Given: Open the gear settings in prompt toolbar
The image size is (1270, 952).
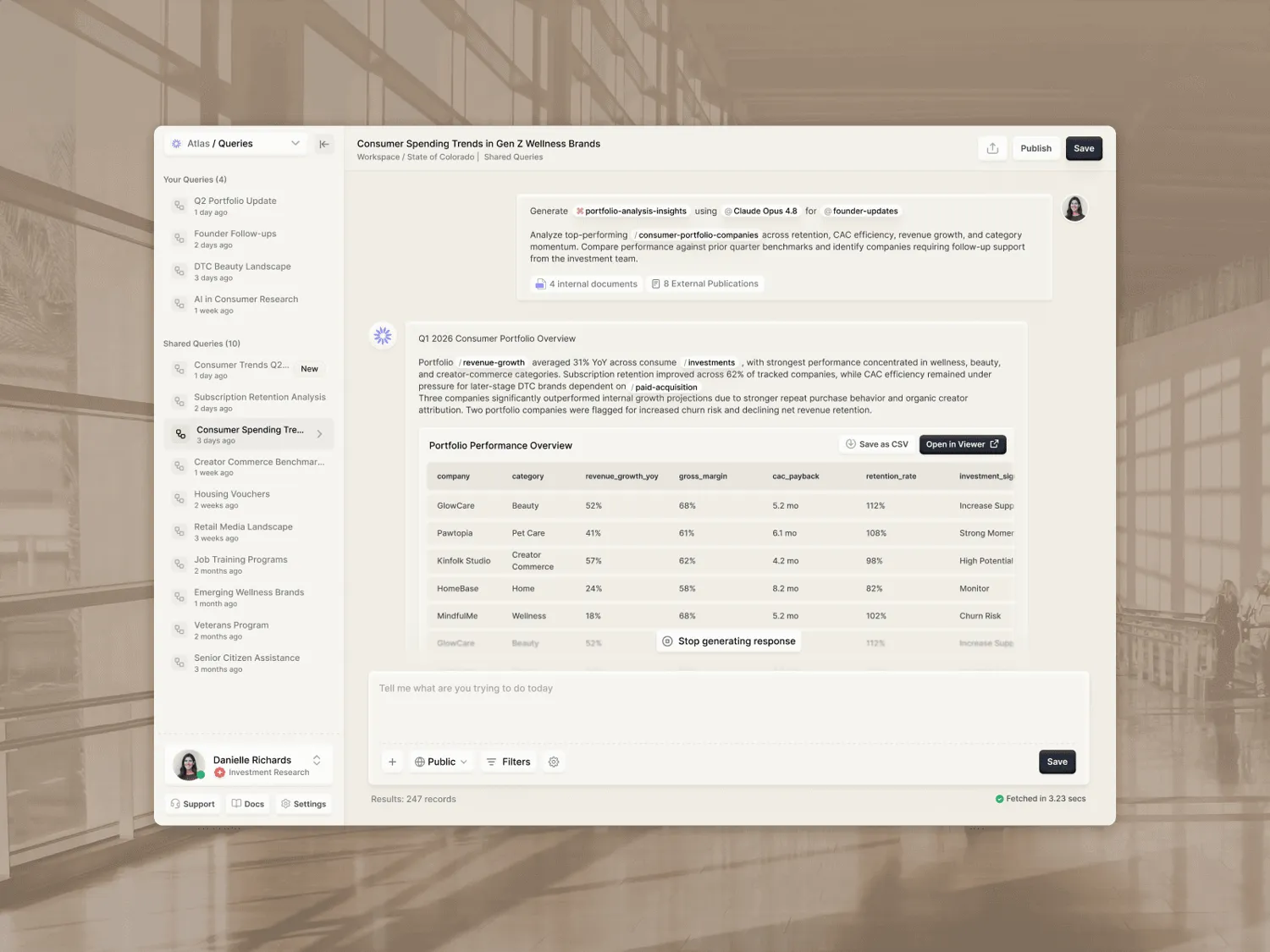Looking at the screenshot, I should 554,762.
